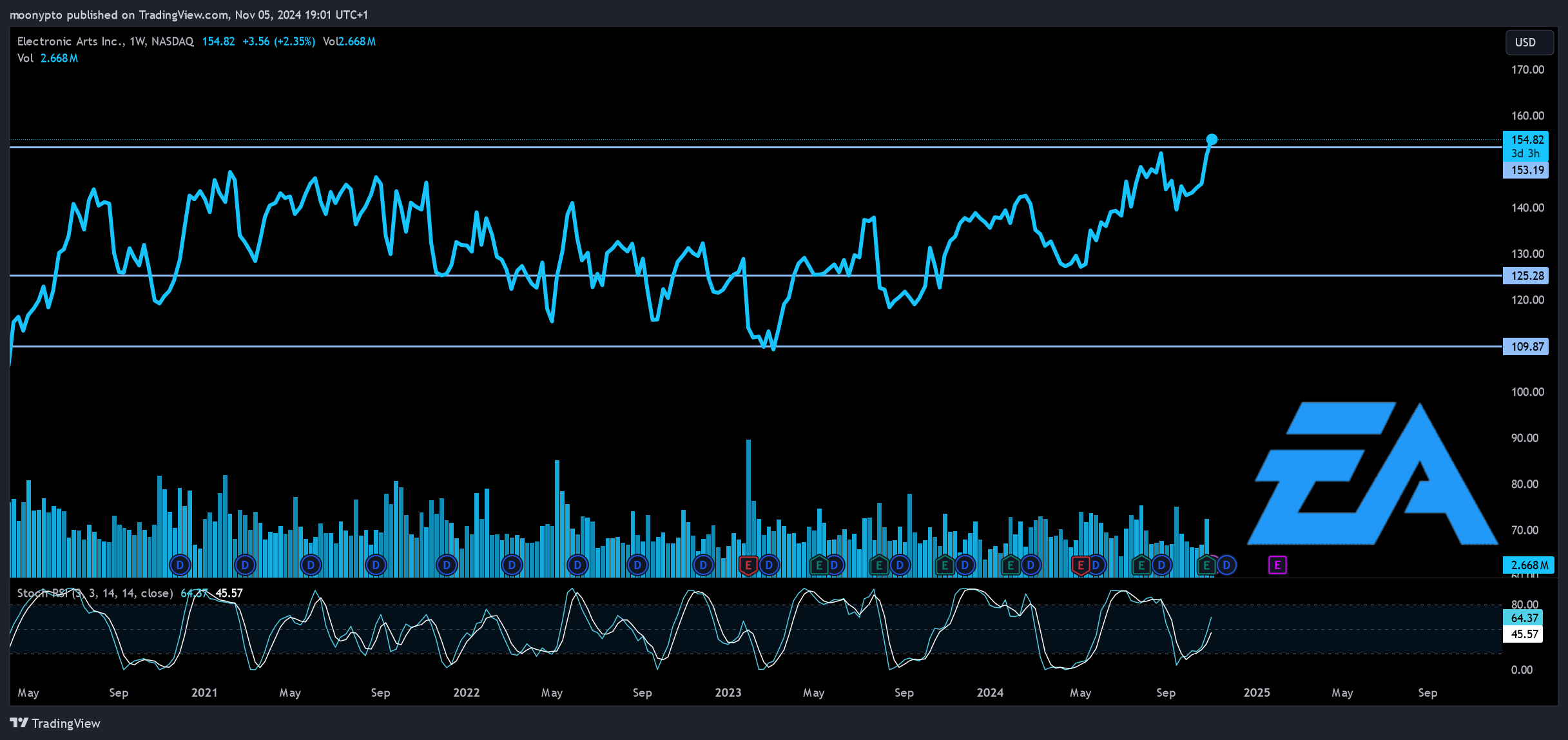The image size is (1568, 740).
Task: Click the dividend D marker above Sep 2022
Action: pyautogui.click(x=637, y=565)
